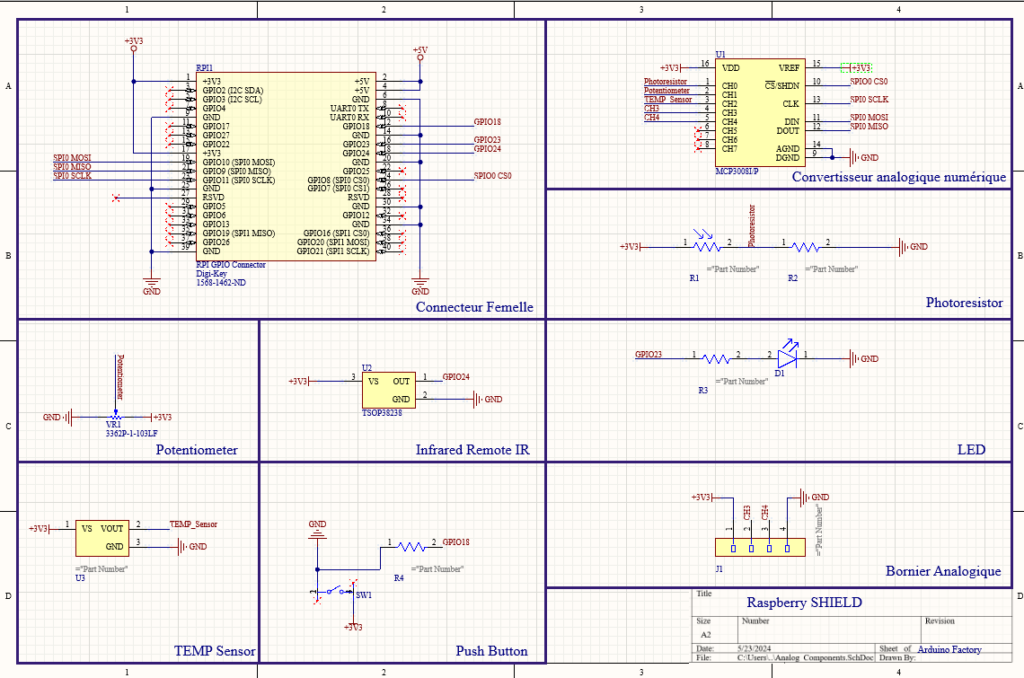Select the "Raspberry SHIELD" title text

pyautogui.click(x=804, y=602)
